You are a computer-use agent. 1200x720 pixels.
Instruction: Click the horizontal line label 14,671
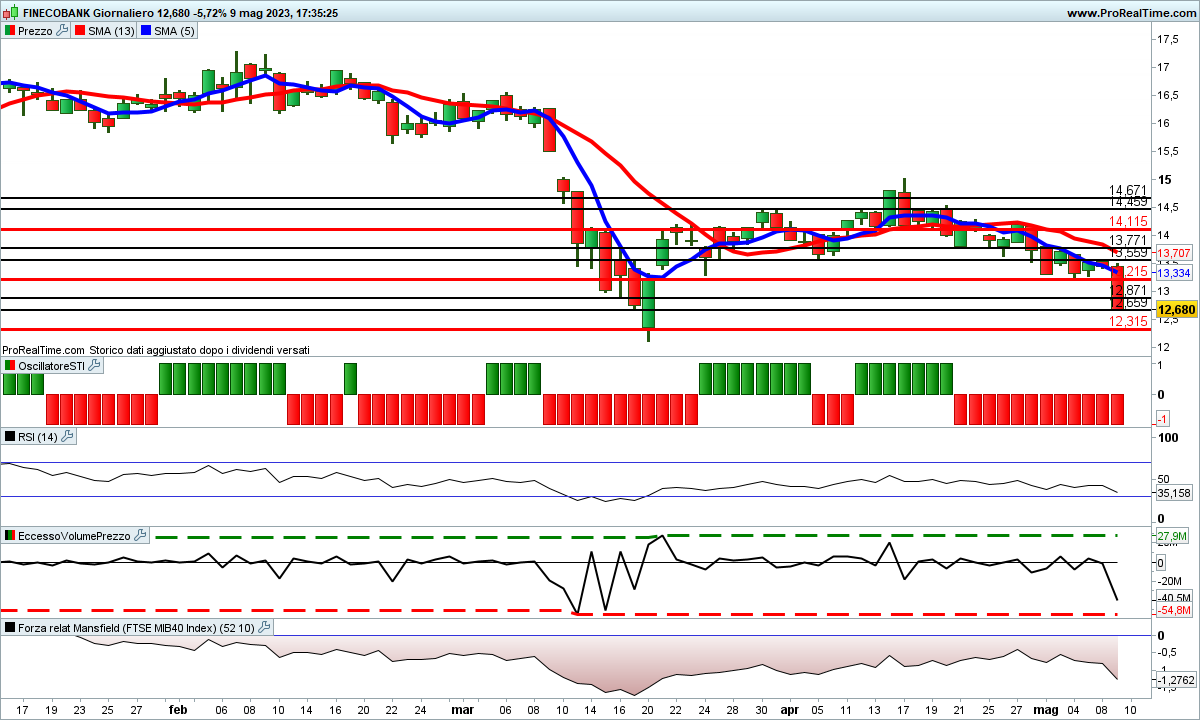1128,190
